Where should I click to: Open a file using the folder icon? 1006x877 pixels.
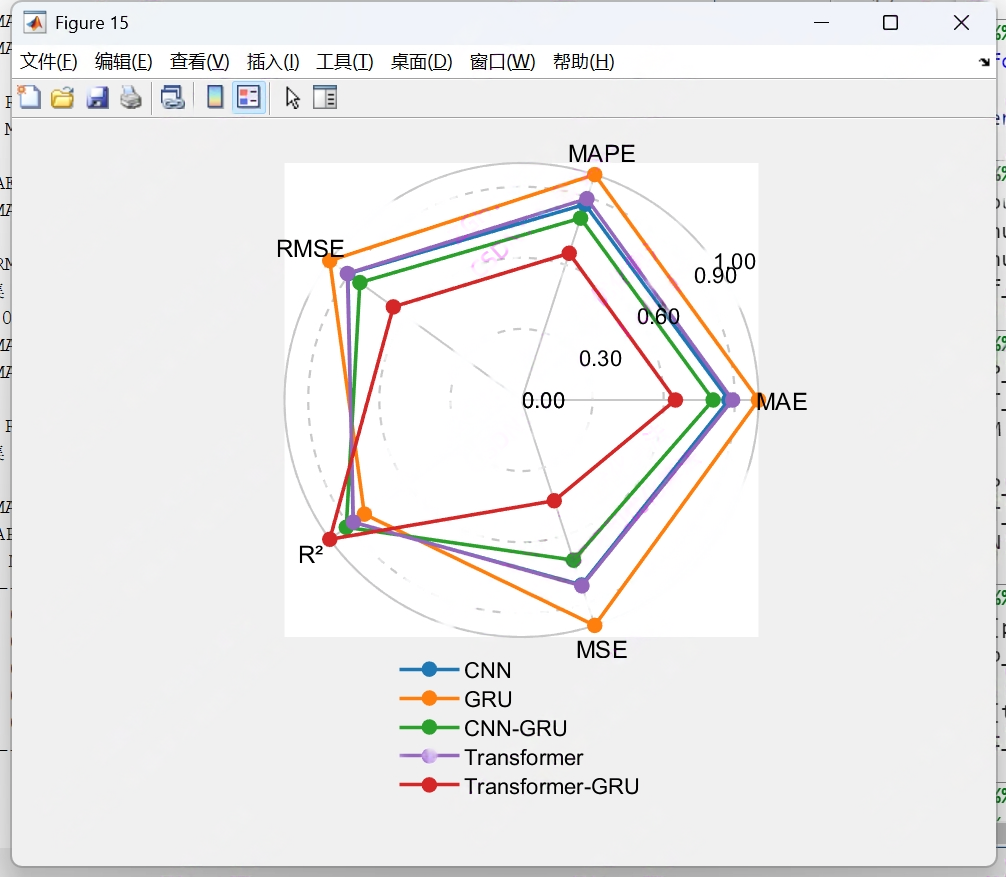pyautogui.click(x=62, y=97)
